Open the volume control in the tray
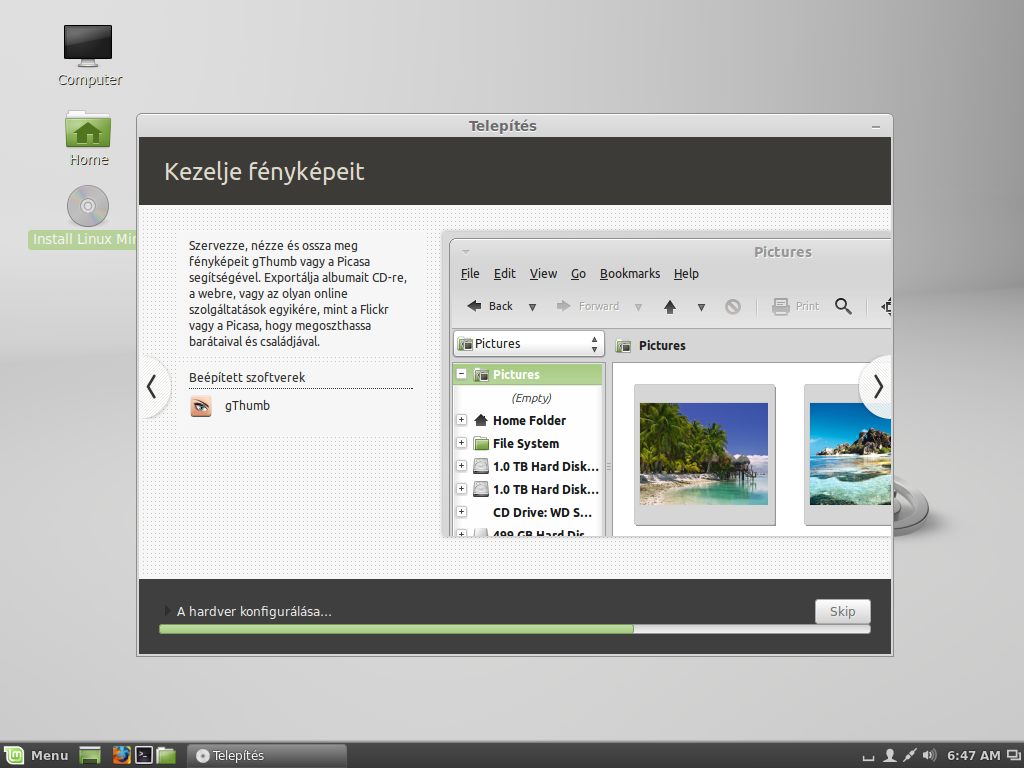Viewport: 1024px width, 768px height. [929, 755]
